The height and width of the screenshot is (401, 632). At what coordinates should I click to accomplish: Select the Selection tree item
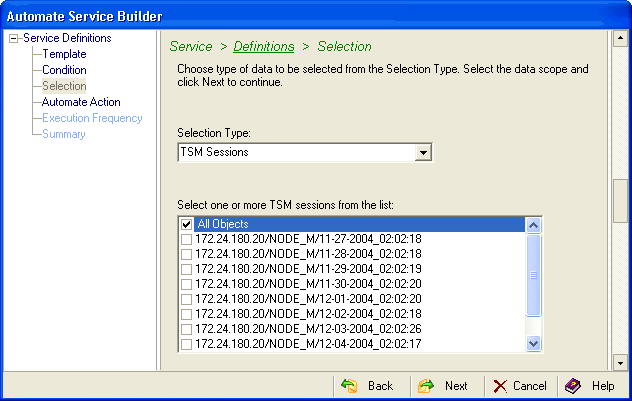coord(64,86)
